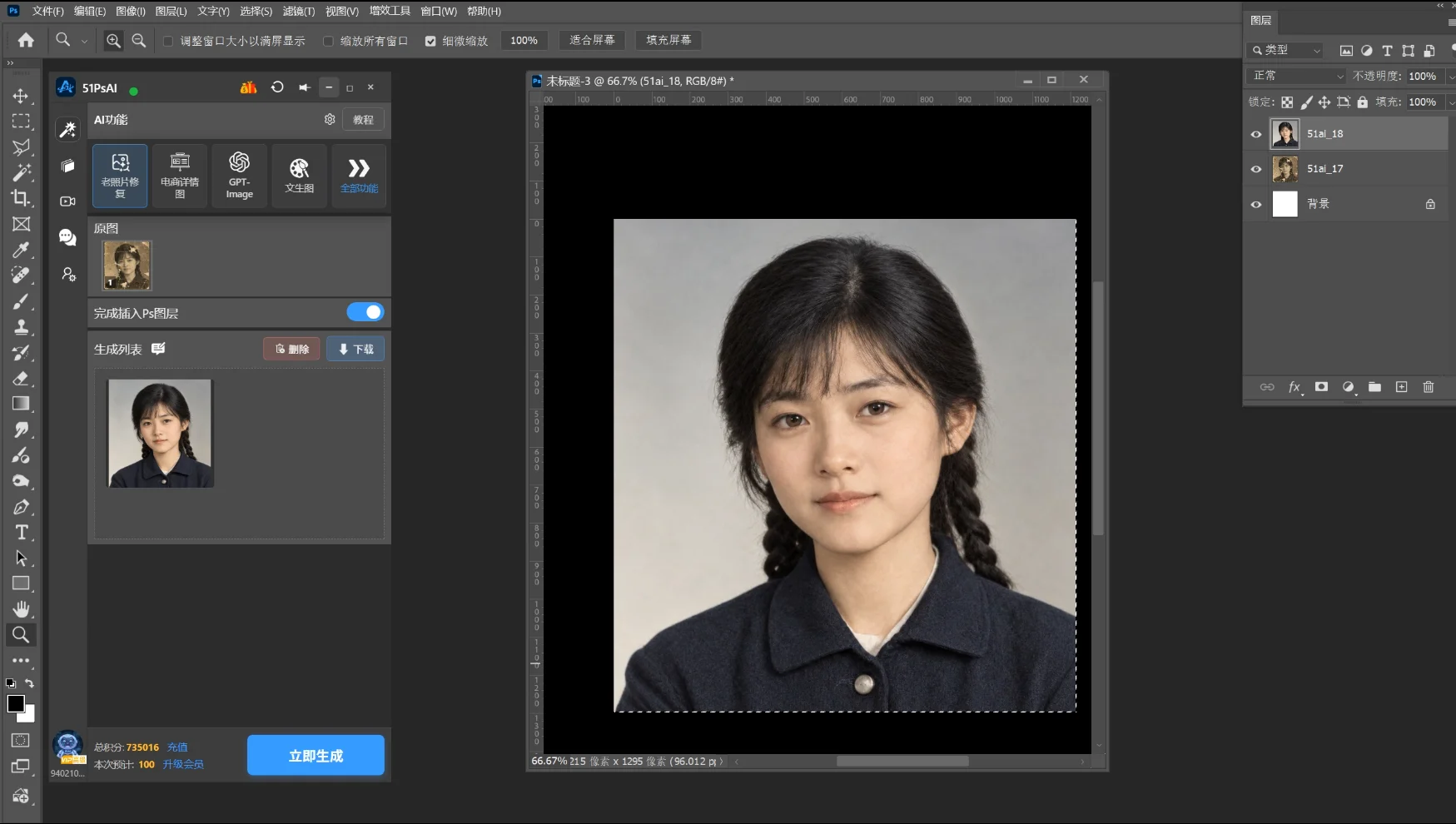Image resolution: width=1456 pixels, height=824 pixels.
Task: Click the zoom out magnifier icon
Action: 139,40
